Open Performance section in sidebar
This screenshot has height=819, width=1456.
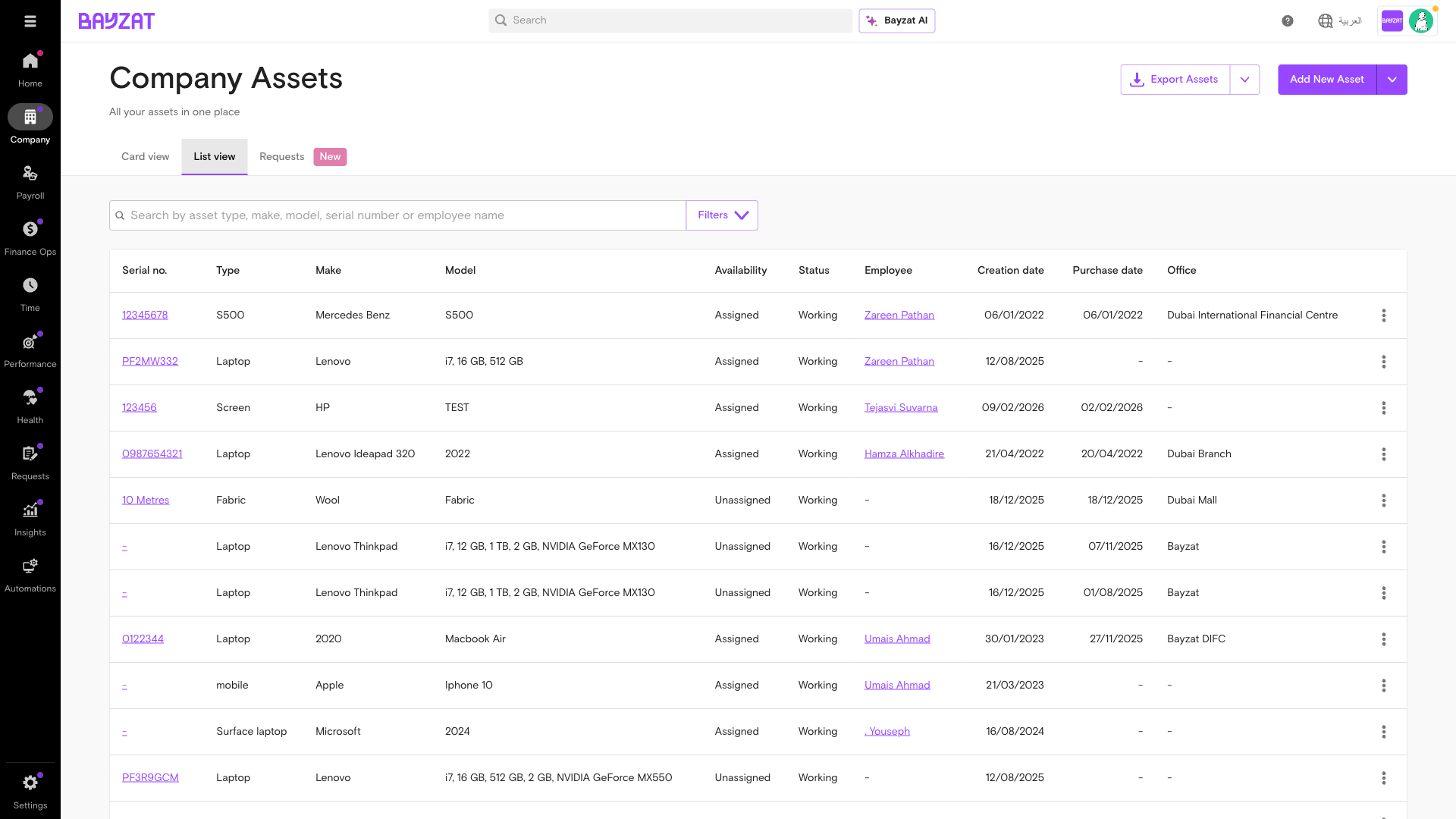(30, 350)
